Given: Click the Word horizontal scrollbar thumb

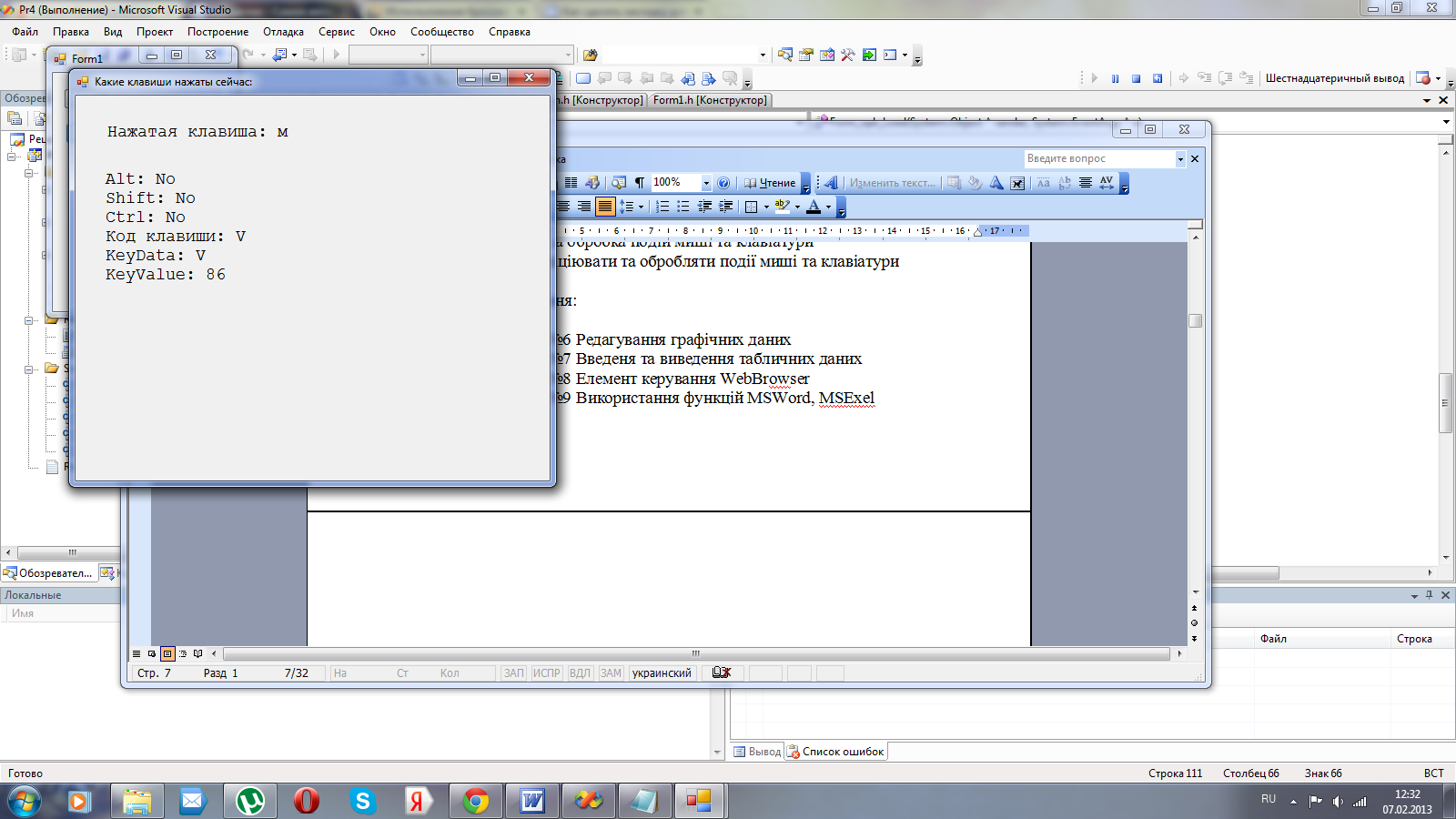Looking at the screenshot, I should [x=696, y=653].
